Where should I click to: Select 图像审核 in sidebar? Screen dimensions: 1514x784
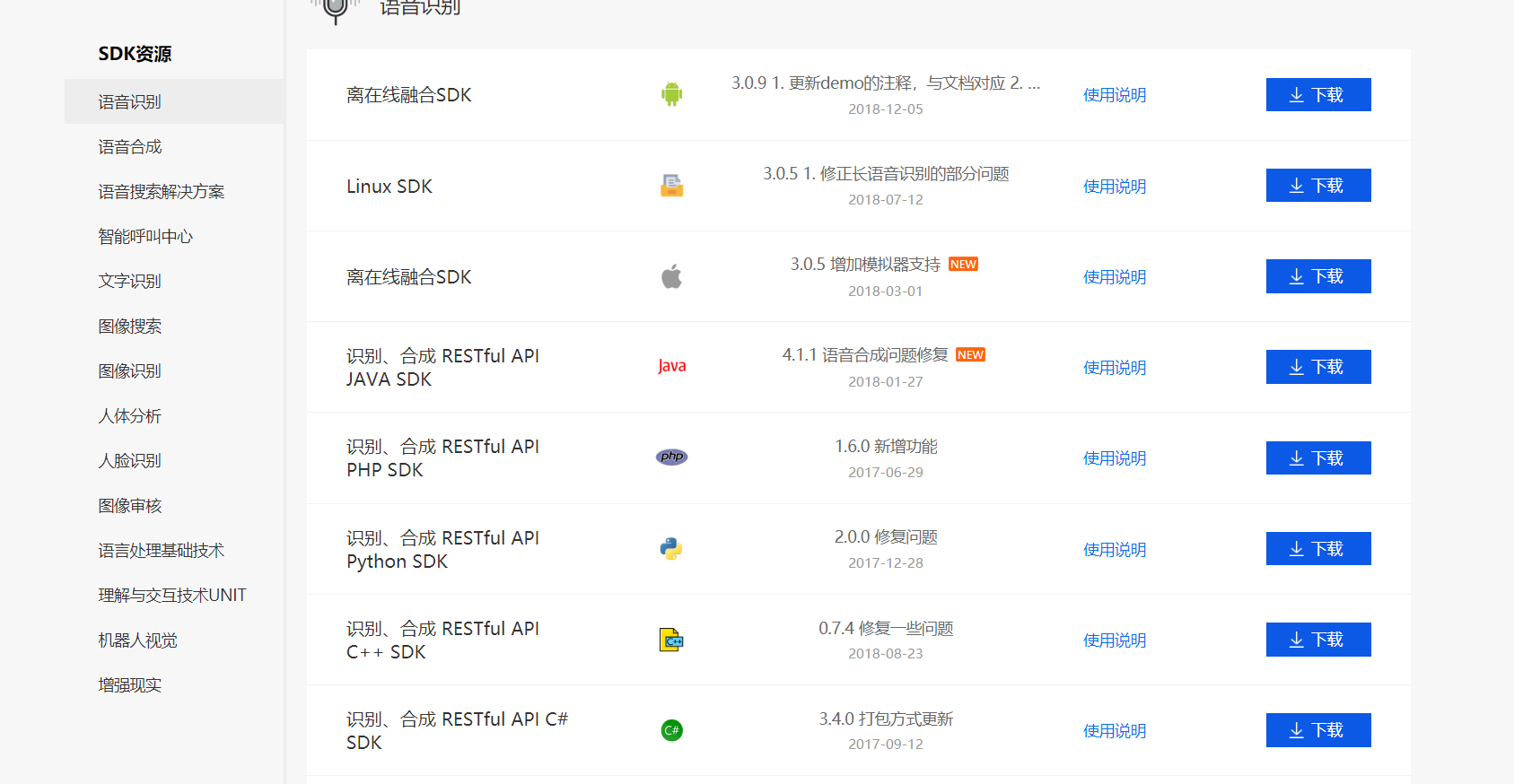pos(130,505)
